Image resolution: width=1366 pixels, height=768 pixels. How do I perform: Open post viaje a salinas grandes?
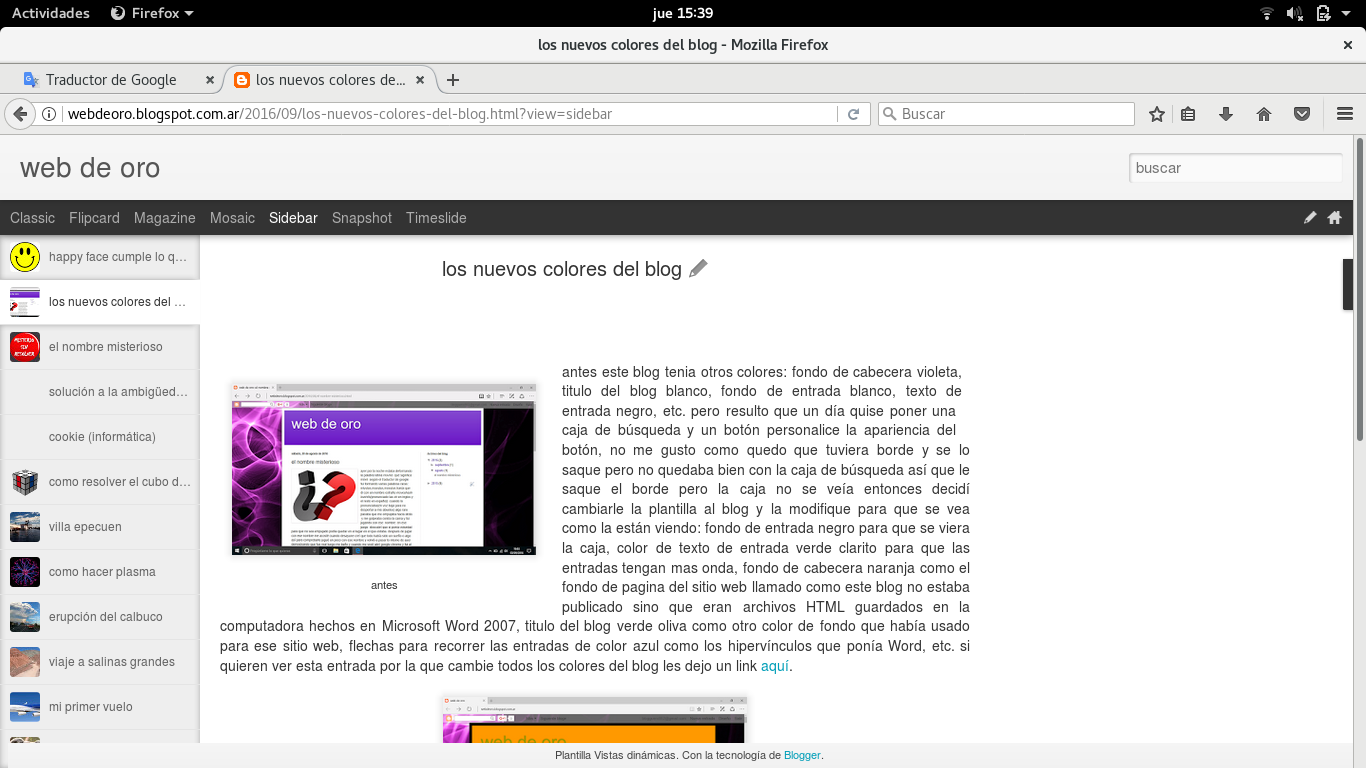[100, 662]
